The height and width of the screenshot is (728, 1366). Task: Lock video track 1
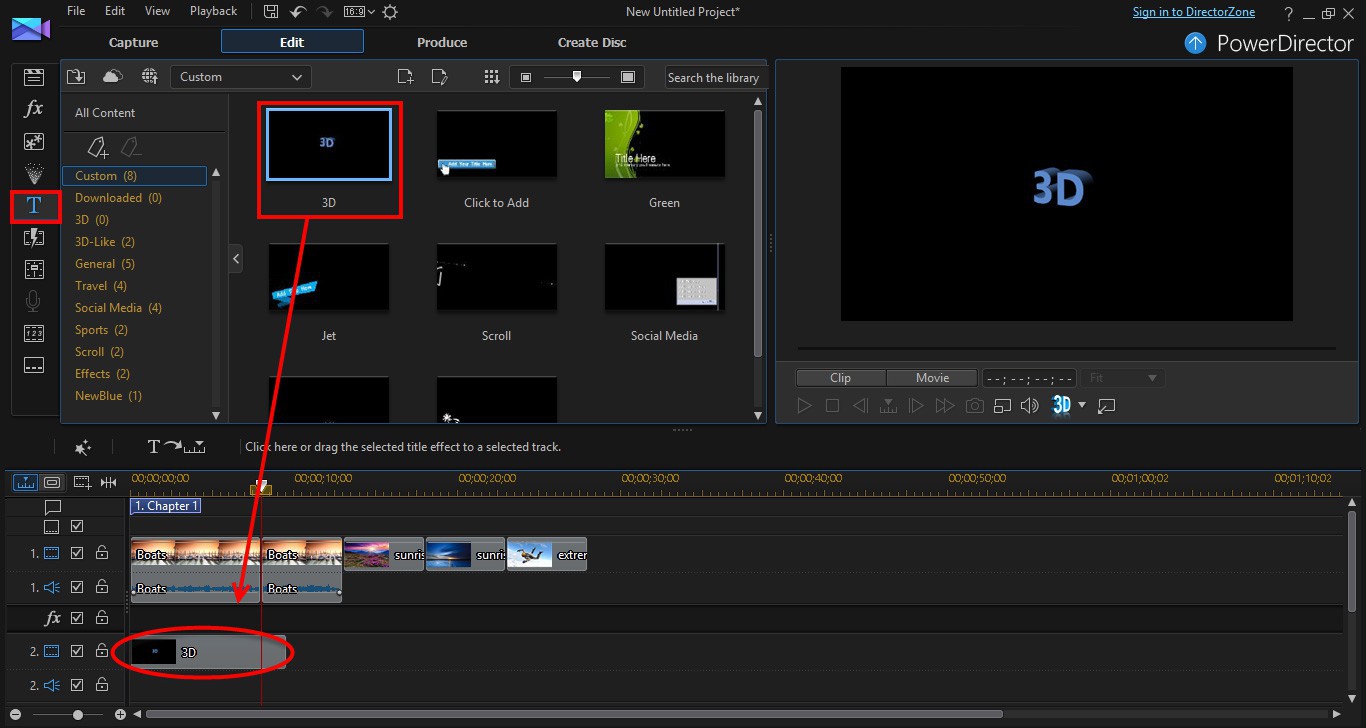pos(101,553)
